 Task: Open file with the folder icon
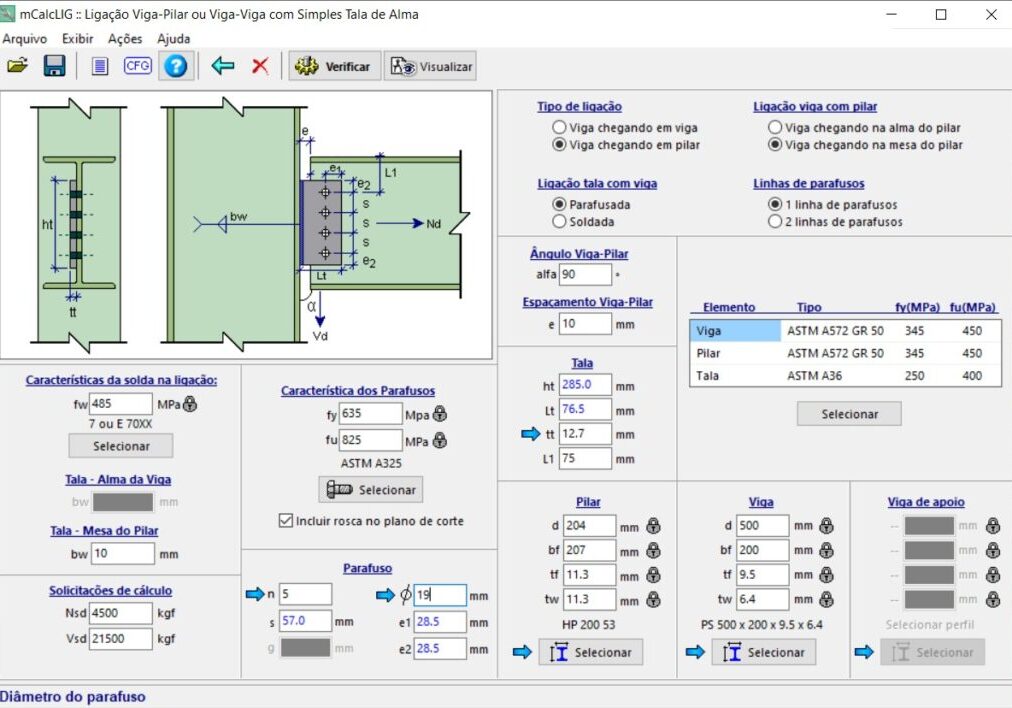pos(18,66)
